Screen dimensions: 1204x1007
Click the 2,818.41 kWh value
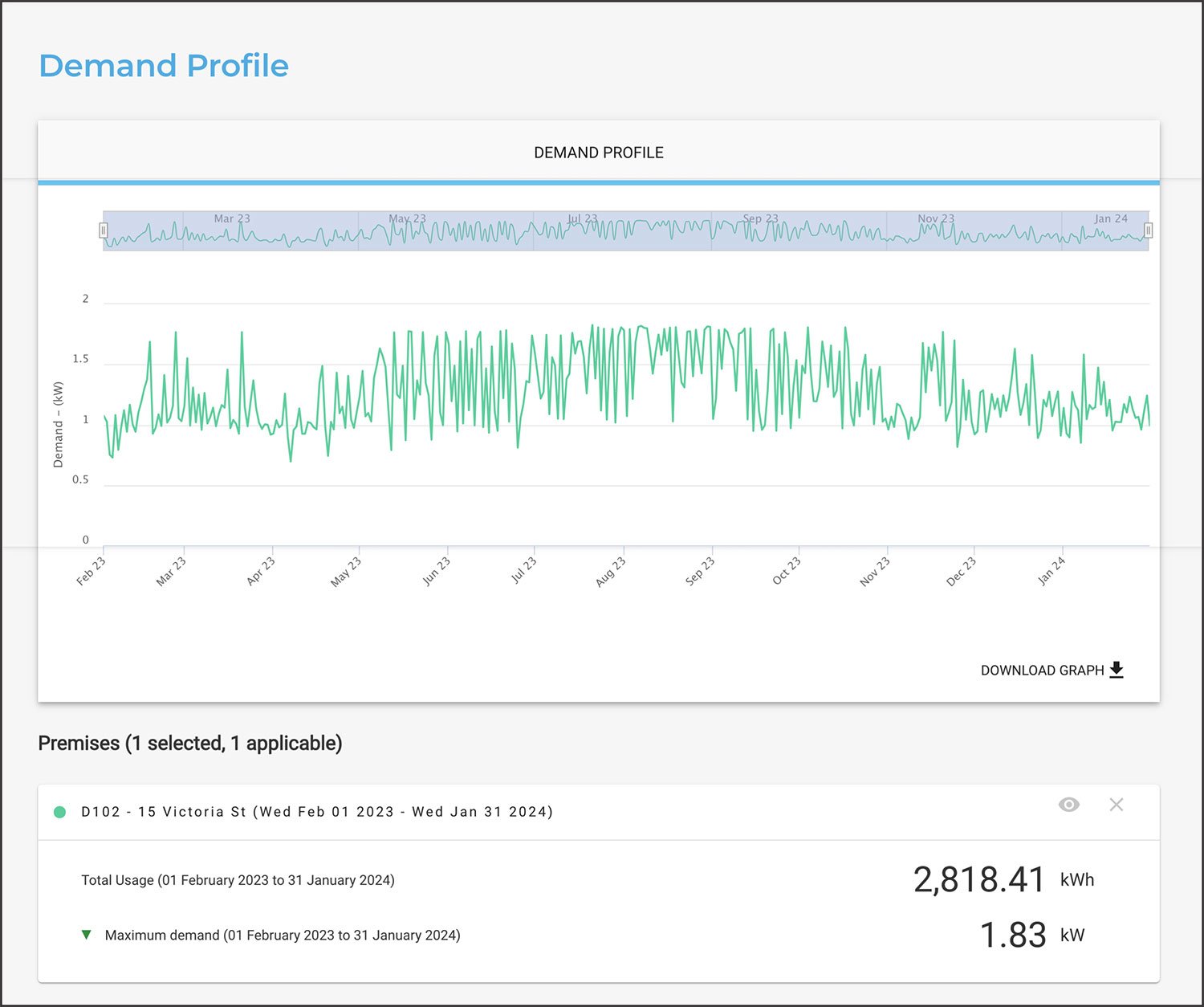[x=1003, y=880]
